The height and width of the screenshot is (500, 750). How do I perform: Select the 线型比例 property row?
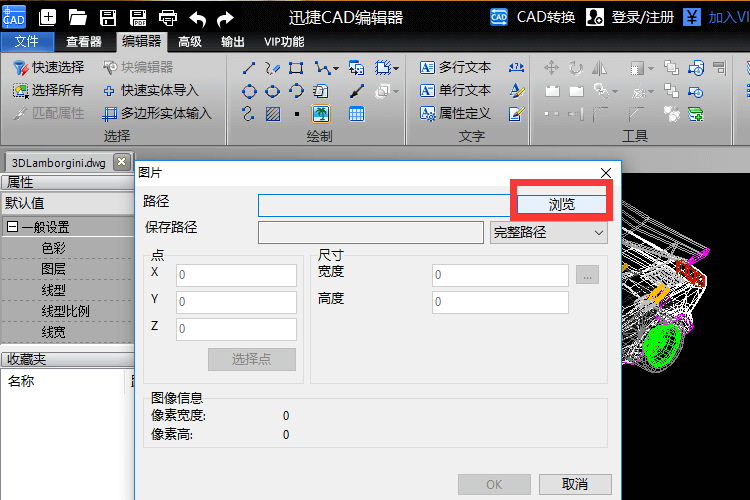pos(67,311)
